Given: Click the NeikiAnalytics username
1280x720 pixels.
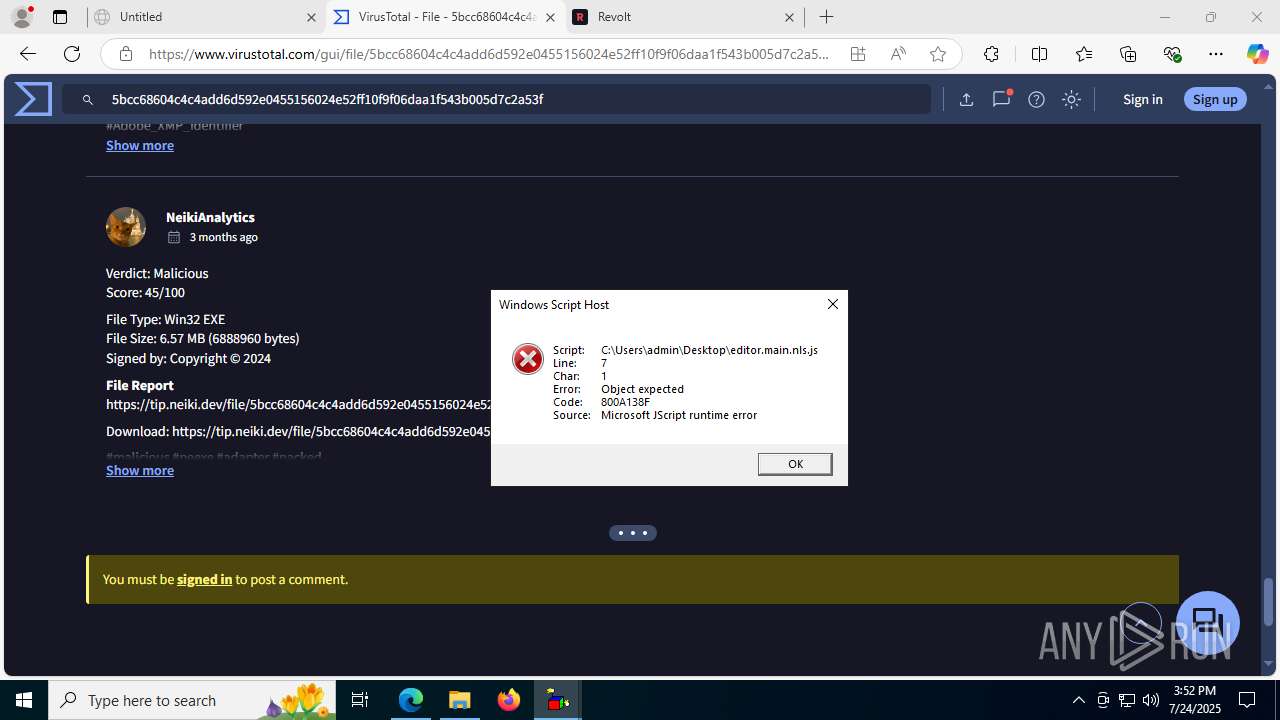Looking at the screenshot, I should pos(210,217).
